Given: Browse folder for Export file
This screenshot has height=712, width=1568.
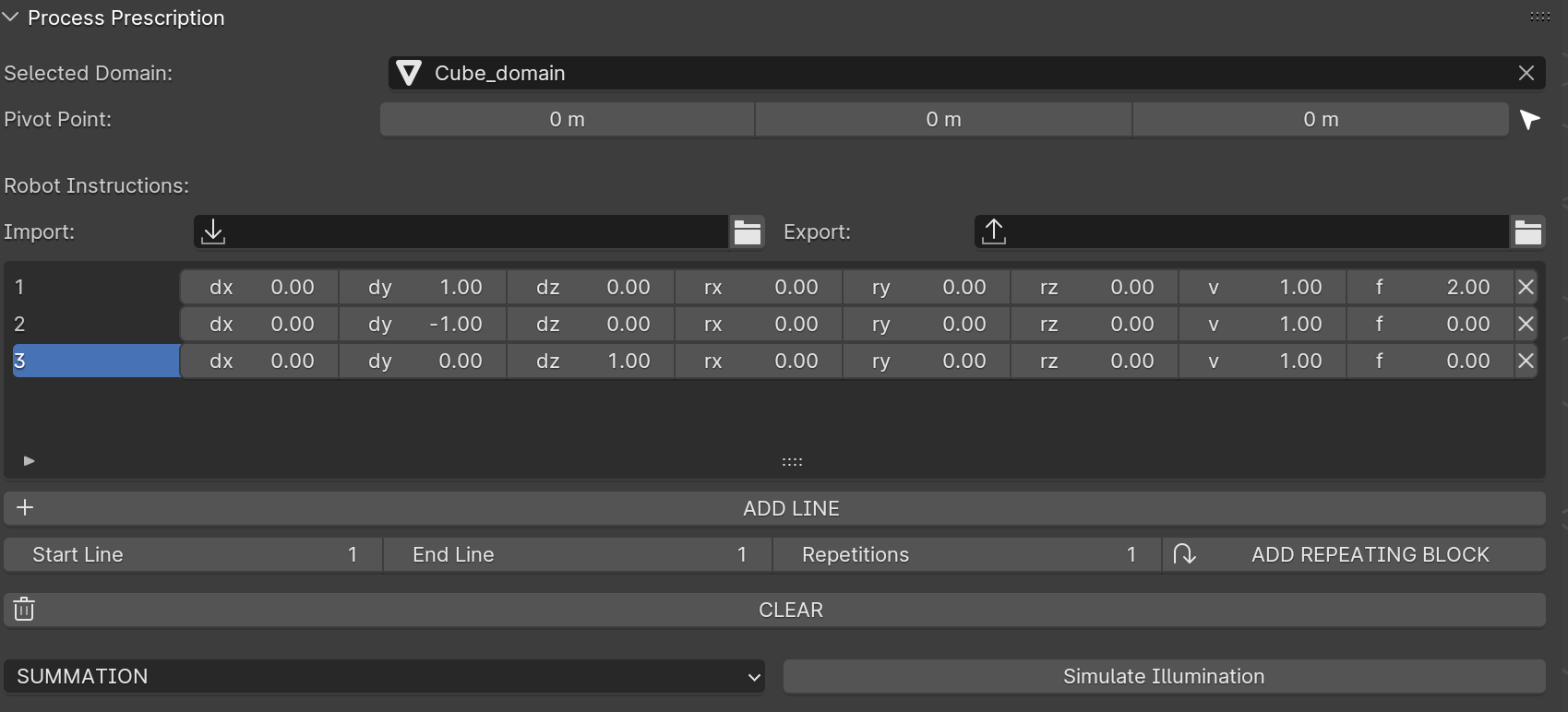Looking at the screenshot, I should coord(1527,231).
